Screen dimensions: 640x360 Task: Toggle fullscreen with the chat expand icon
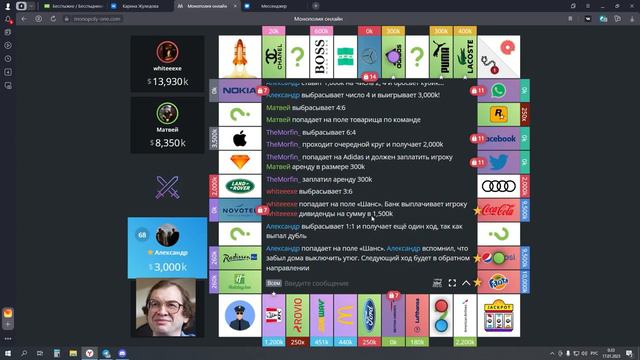click(x=452, y=283)
